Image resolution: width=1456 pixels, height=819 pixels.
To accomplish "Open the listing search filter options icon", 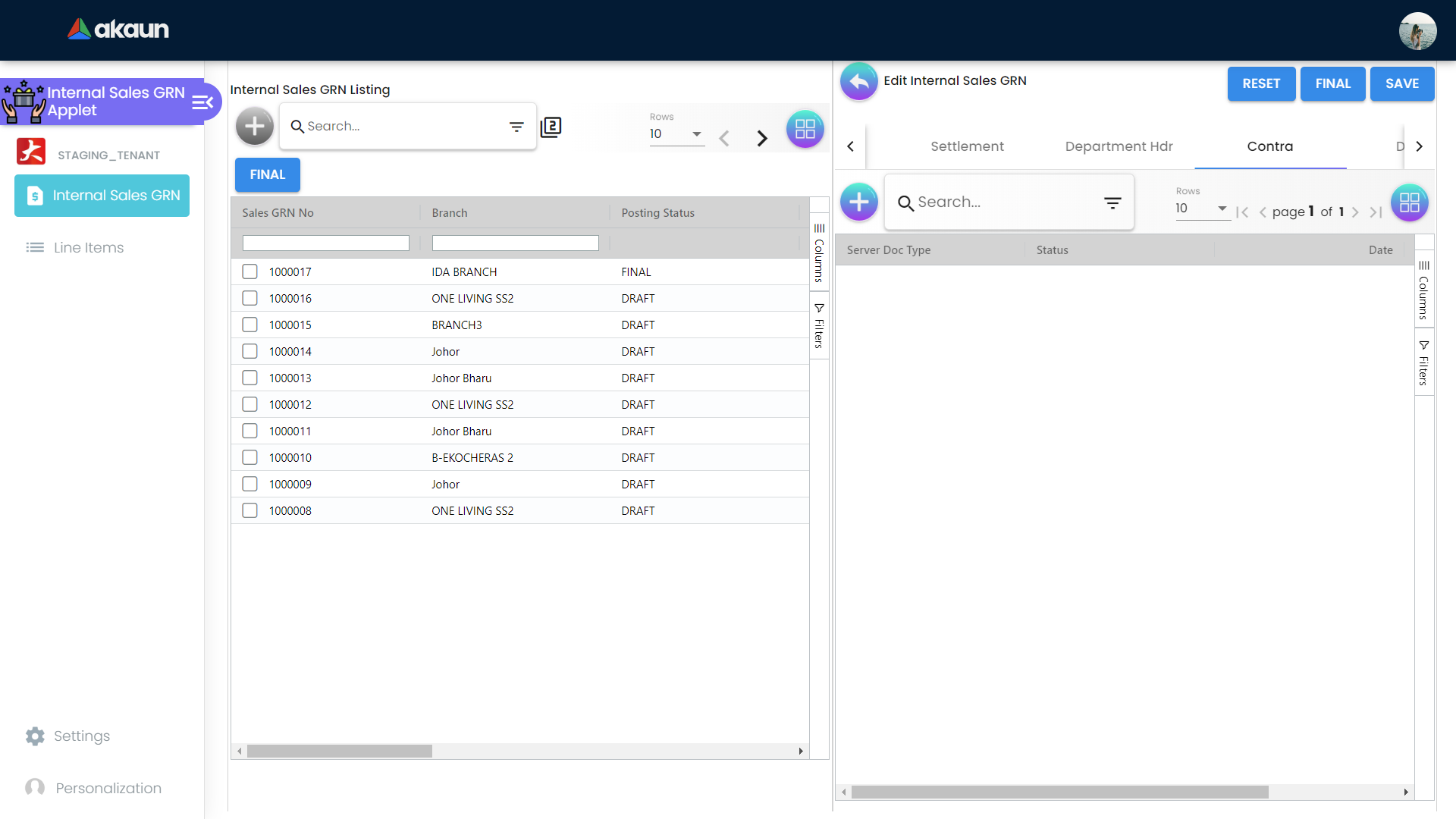I will 516,127.
